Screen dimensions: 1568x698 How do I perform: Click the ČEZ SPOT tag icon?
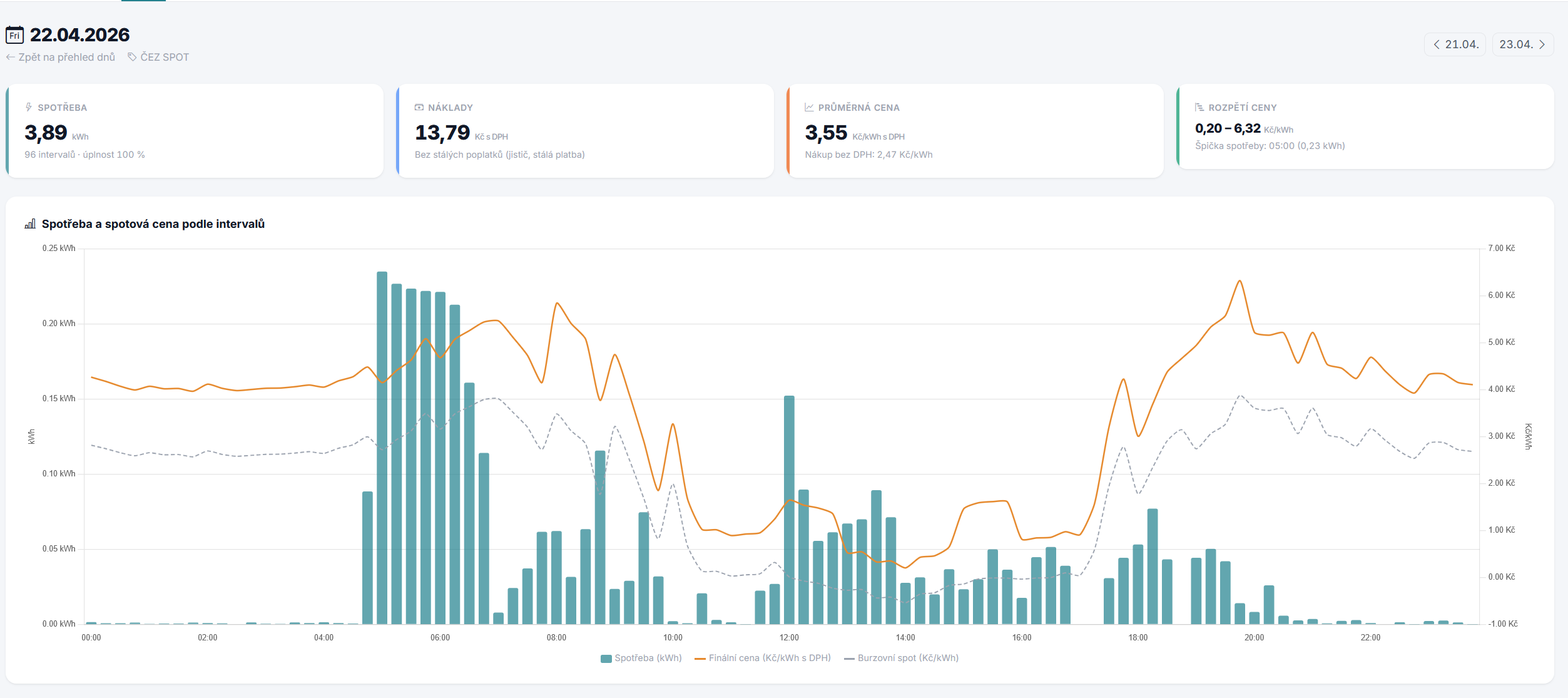(132, 57)
